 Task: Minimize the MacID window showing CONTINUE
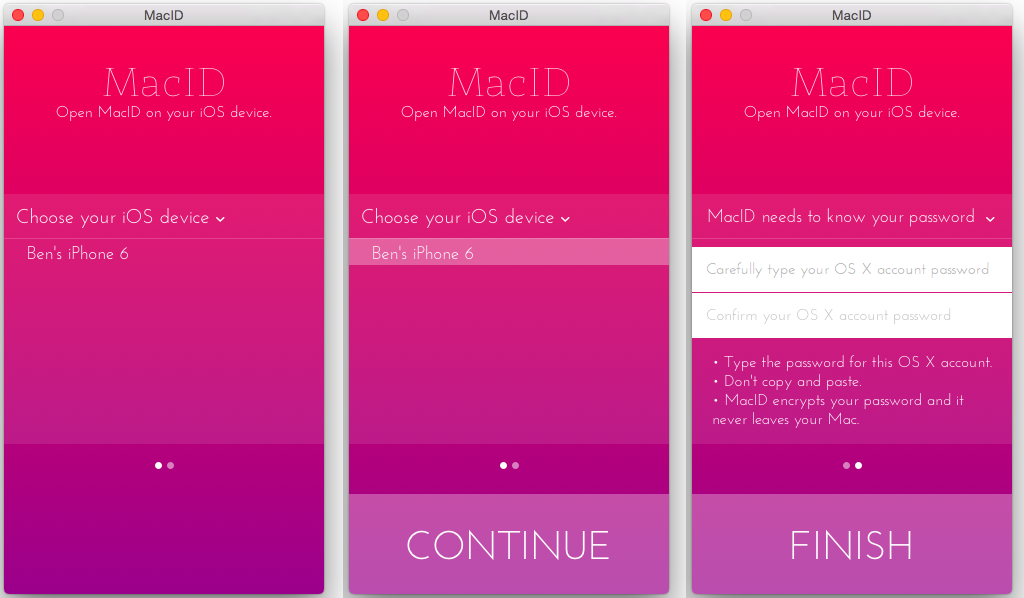click(383, 15)
